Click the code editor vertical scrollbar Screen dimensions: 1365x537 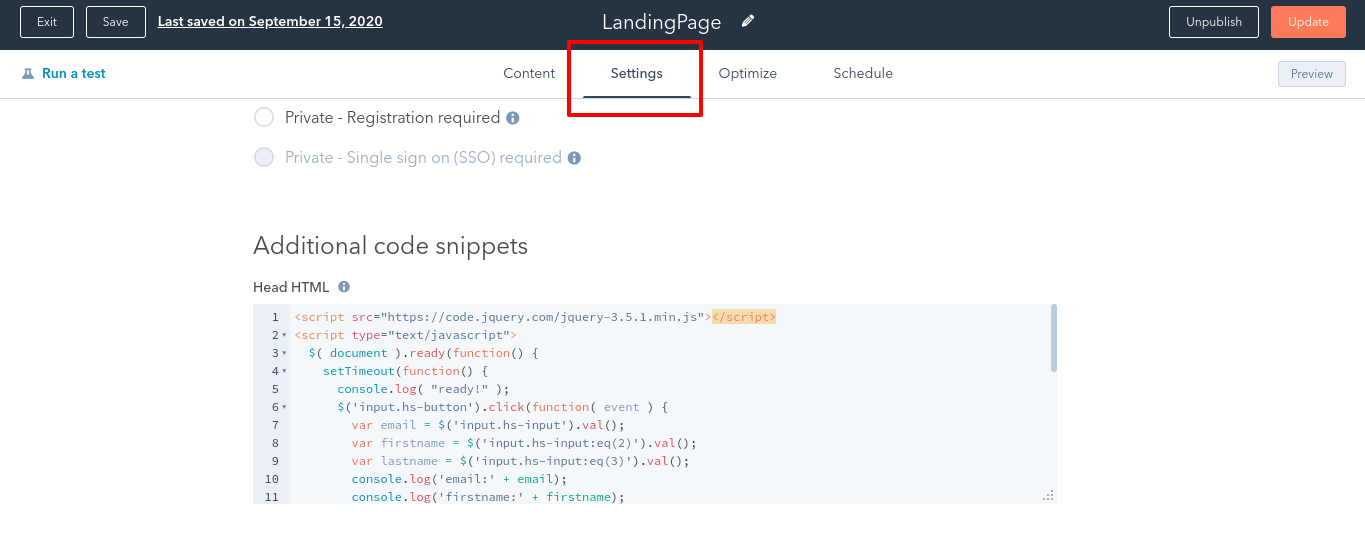click(x=1054, y=338)
